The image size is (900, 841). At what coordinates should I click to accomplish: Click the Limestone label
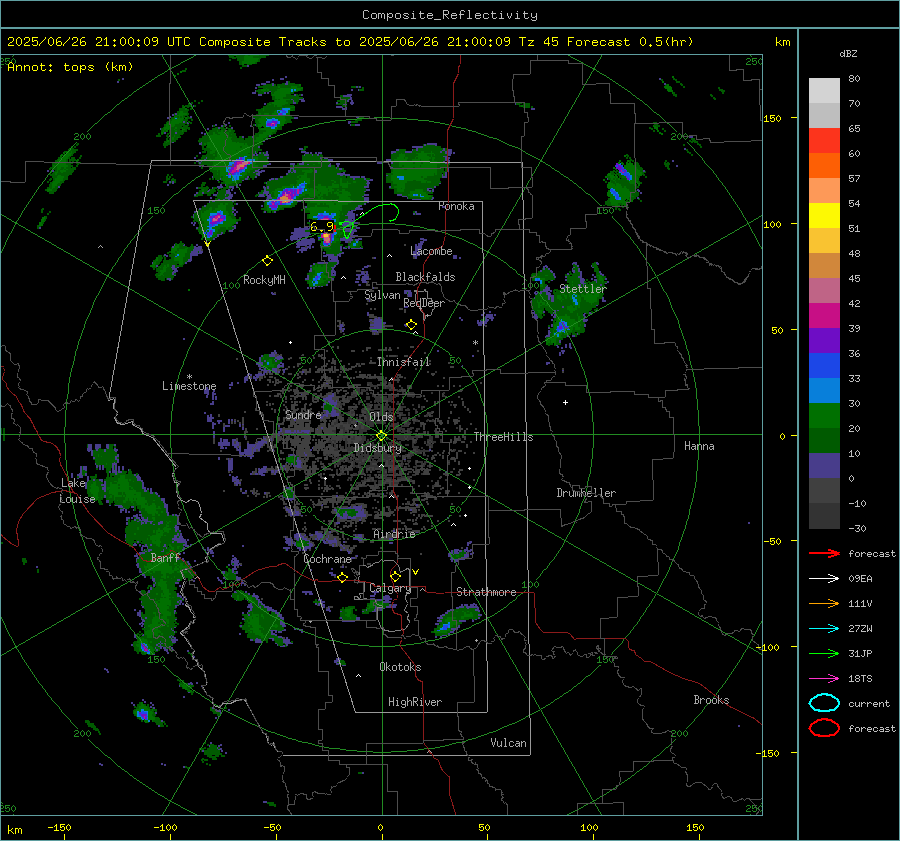(189, 386)
